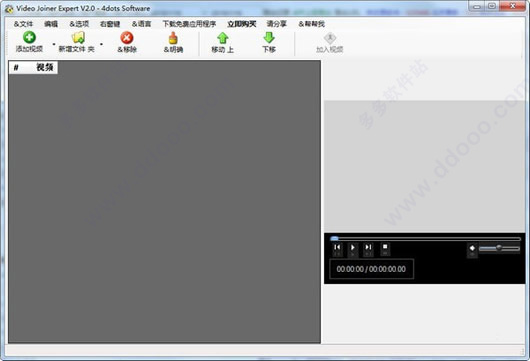Screen dimensions: 530x361
Task: Click the Move Up (移动上) arrow
Action: [222, 38]
